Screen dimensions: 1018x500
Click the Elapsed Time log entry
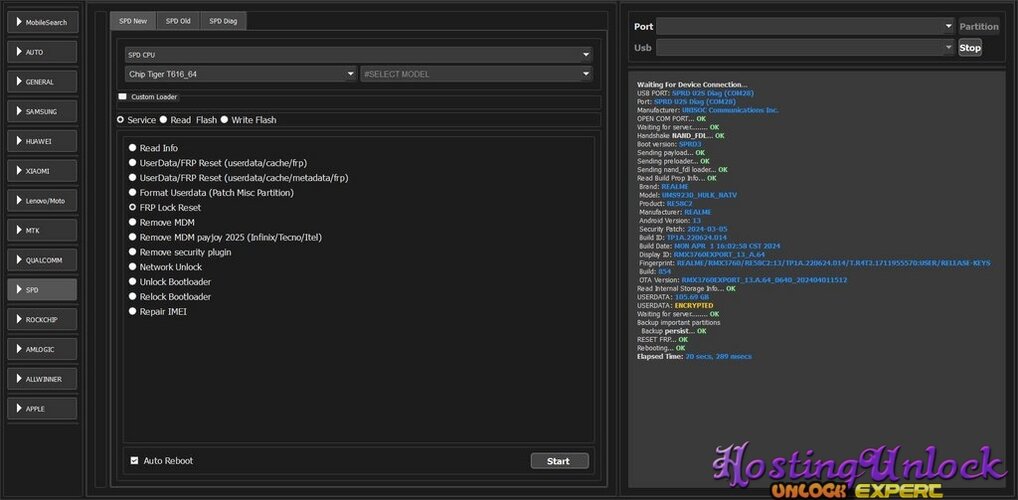coord(695,356)
